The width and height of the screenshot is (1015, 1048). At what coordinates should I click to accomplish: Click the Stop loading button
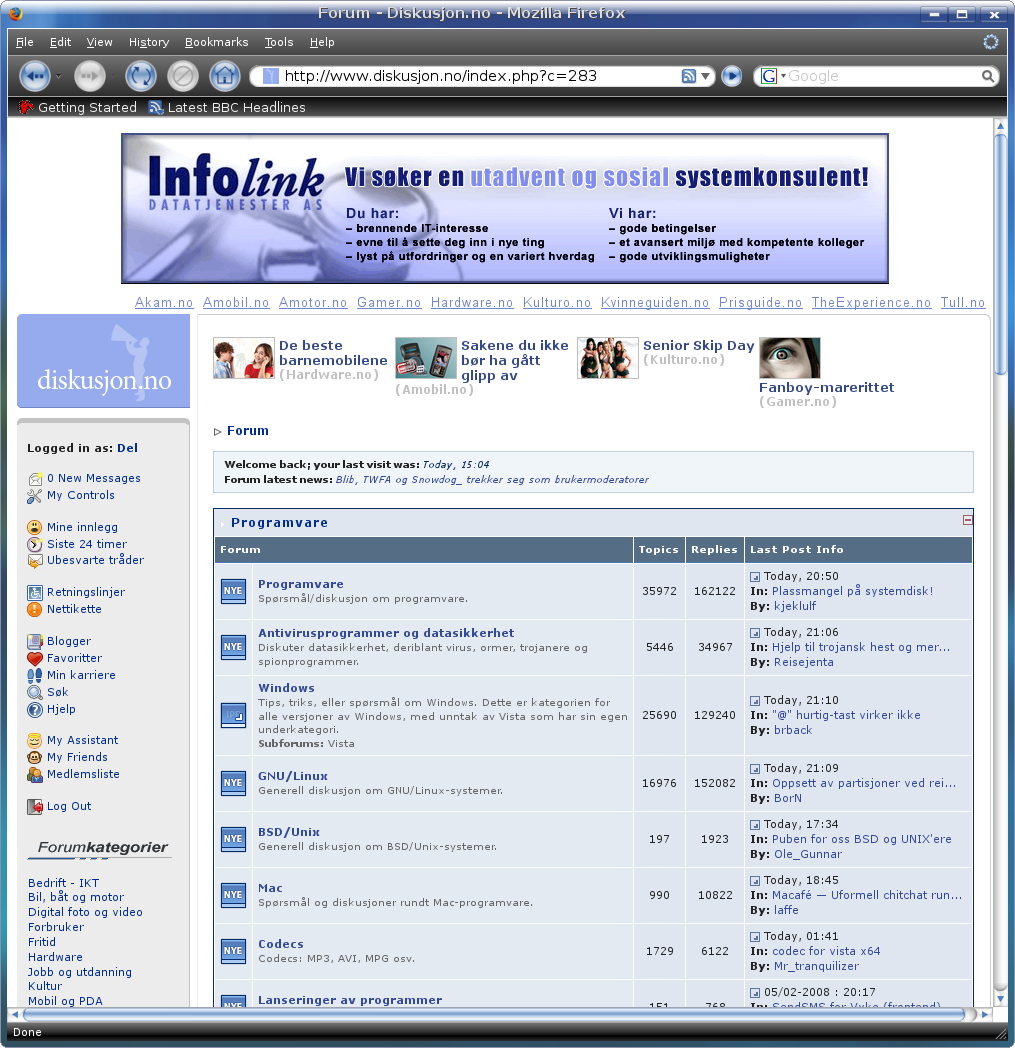(182, 76)
